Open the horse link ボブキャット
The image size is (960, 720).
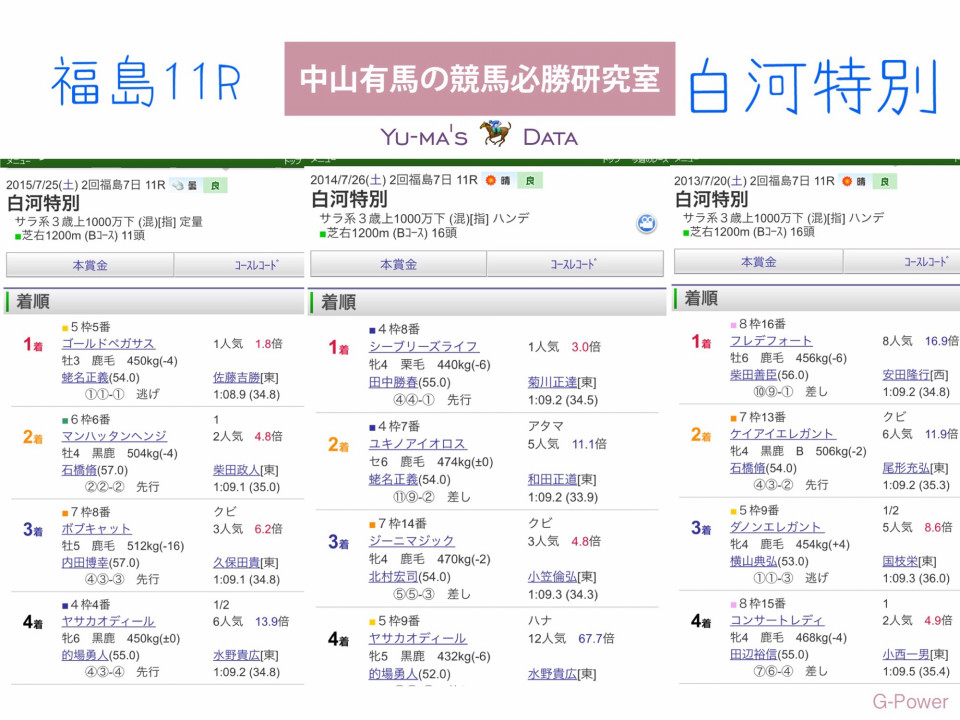(96, 528)
